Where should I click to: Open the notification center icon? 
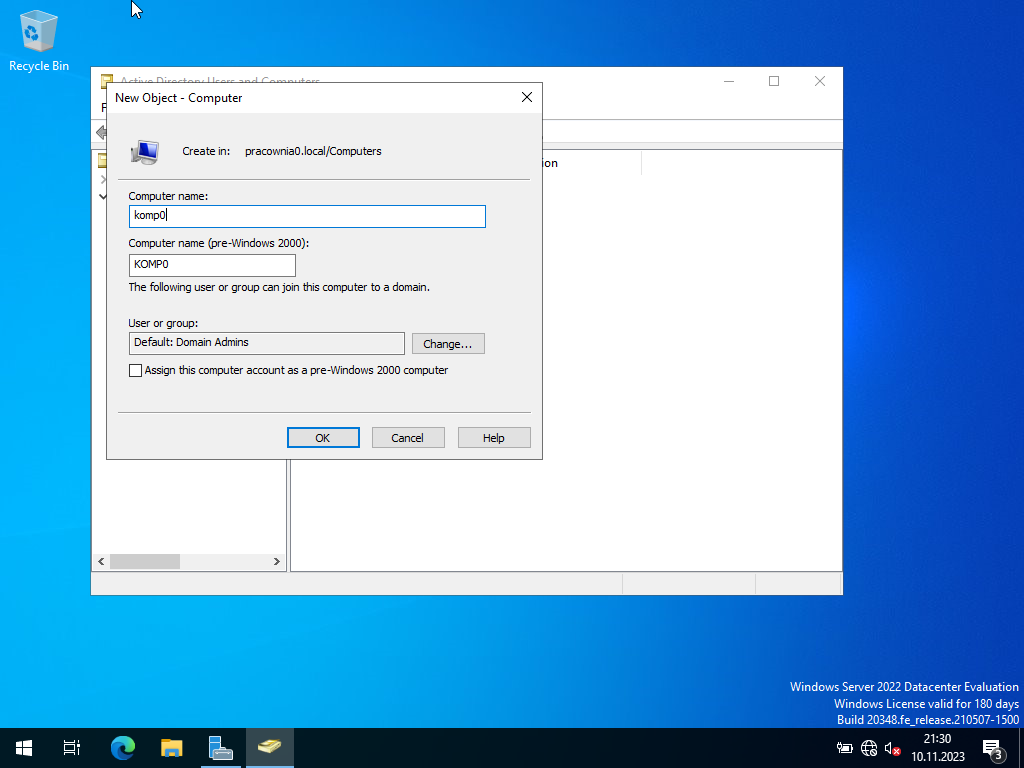click(993, 748)
